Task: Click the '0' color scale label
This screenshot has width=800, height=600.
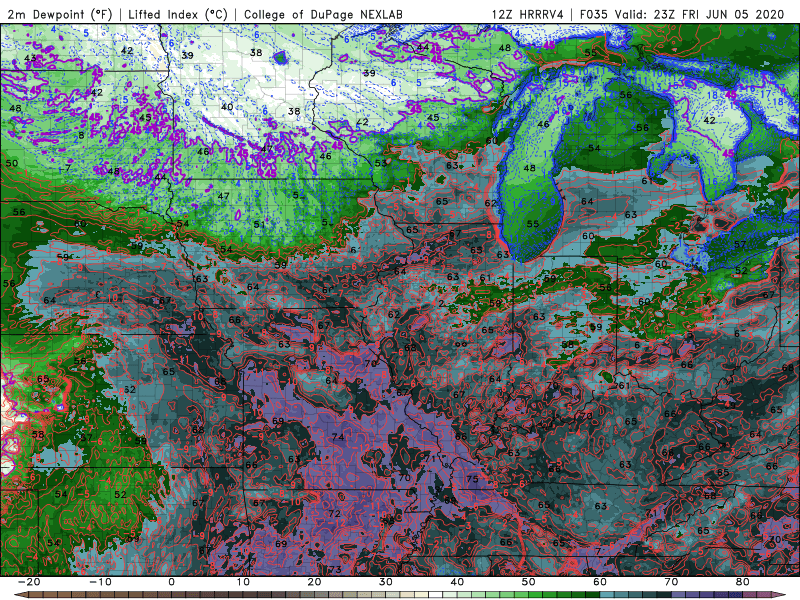Action: (x=171, y=582)
